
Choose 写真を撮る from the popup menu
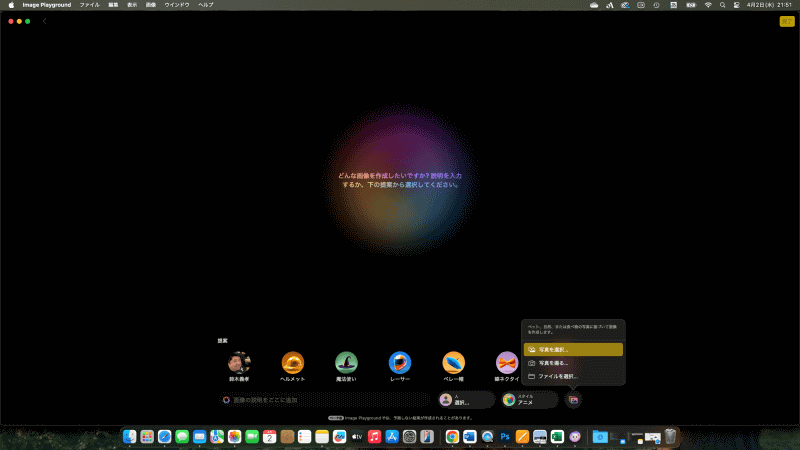(573, 363)
